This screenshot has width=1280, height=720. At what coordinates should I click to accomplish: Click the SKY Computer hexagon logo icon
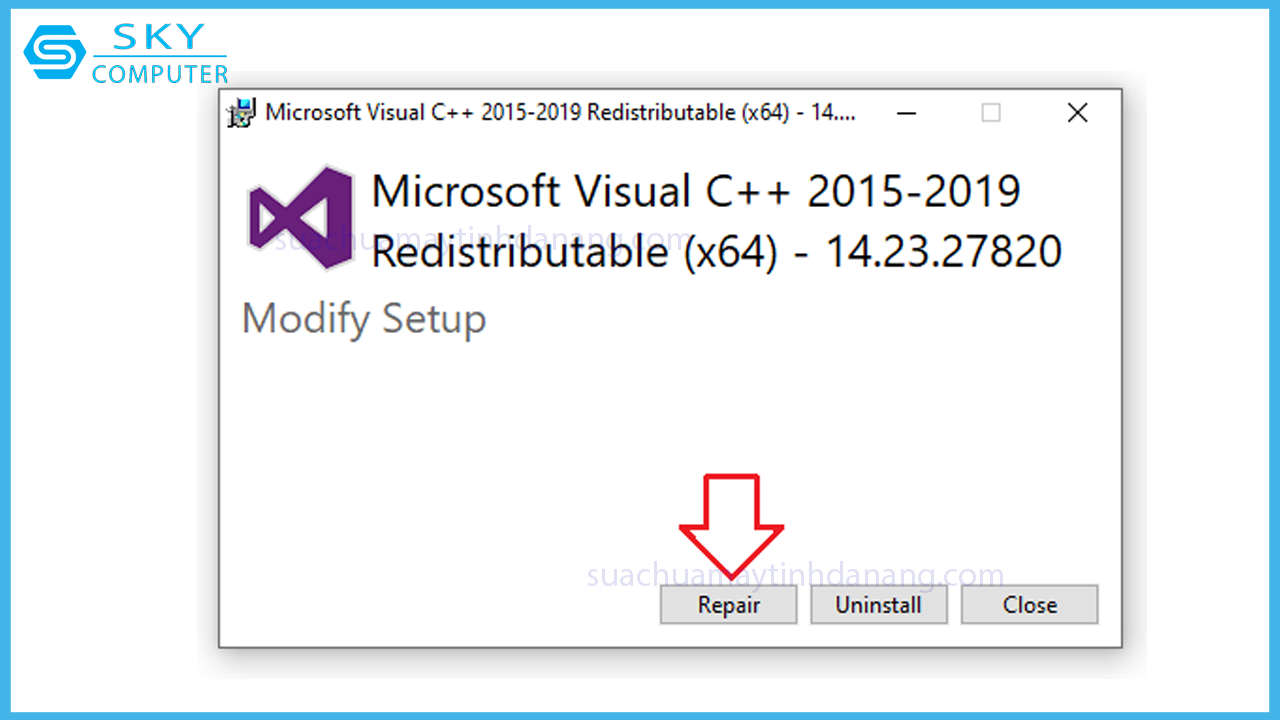point(53,52)
